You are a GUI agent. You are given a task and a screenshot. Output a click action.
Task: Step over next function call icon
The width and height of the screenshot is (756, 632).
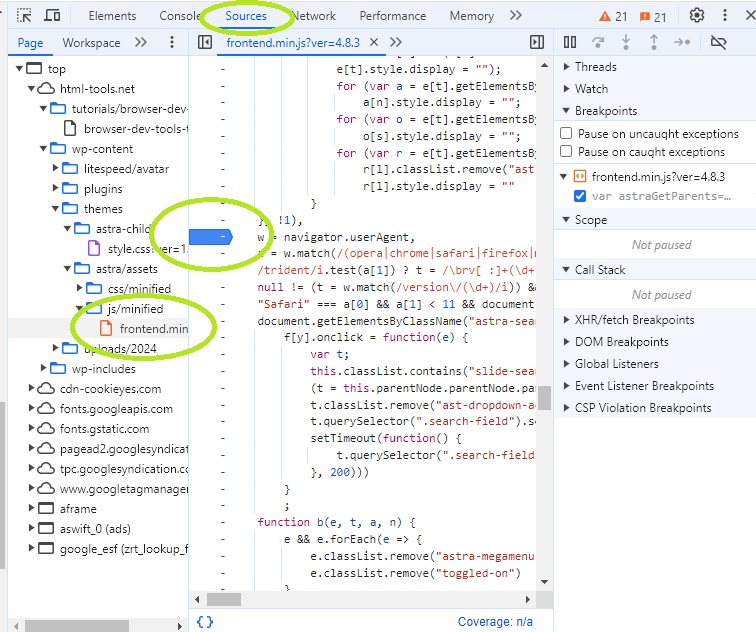pyautogui.click(x=598, y=42)
